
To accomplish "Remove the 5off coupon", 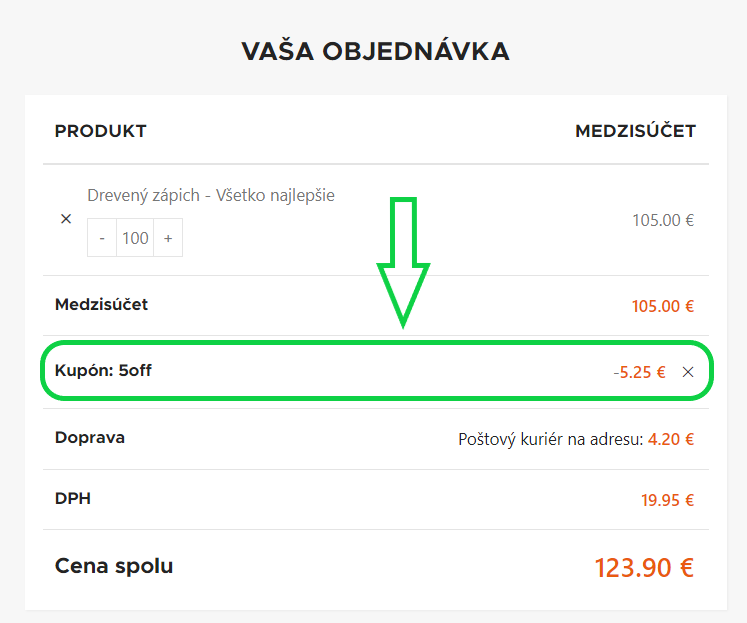I will pos(688,372).
